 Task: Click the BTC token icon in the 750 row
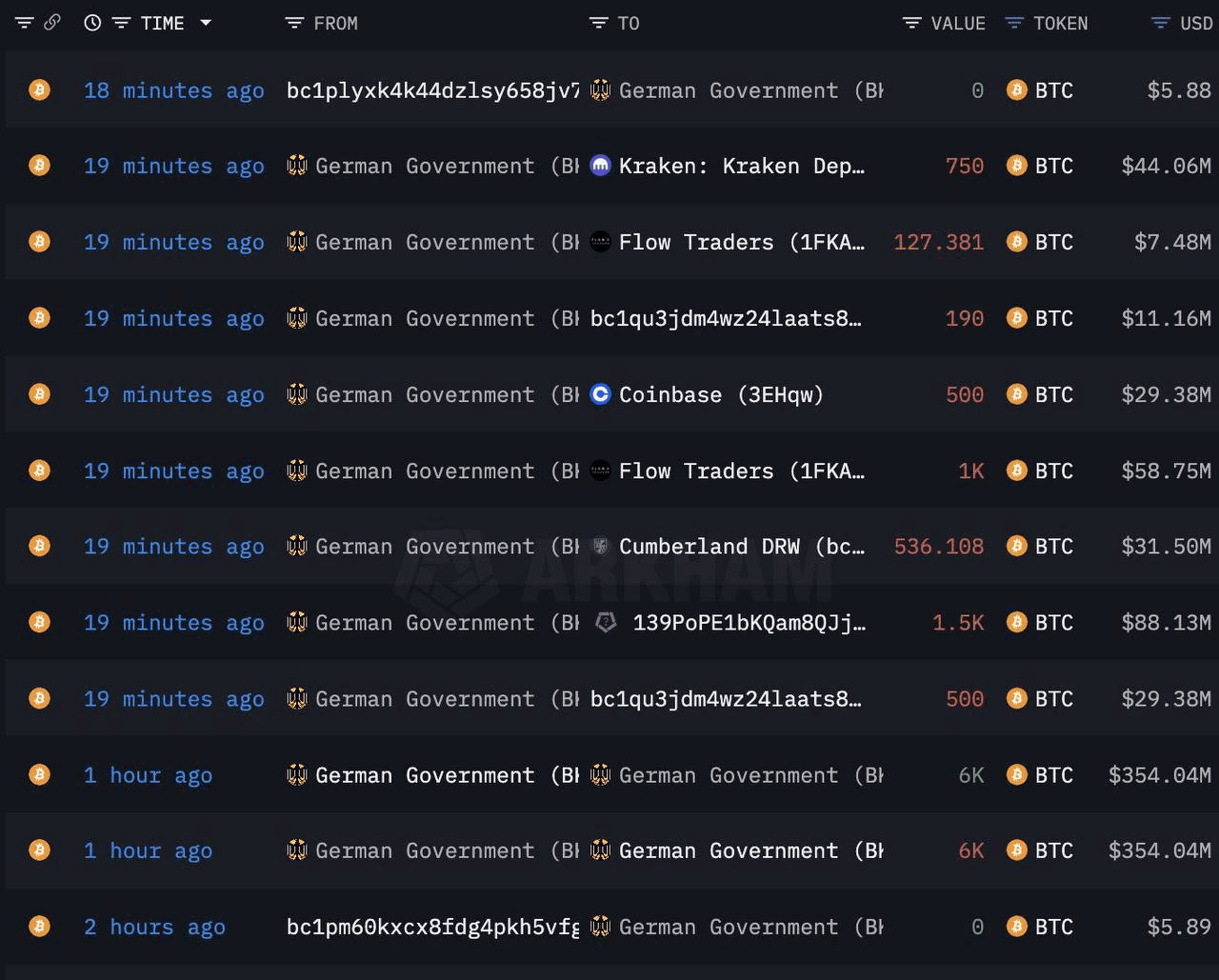pyautogui.click(x=1017, y=166)
